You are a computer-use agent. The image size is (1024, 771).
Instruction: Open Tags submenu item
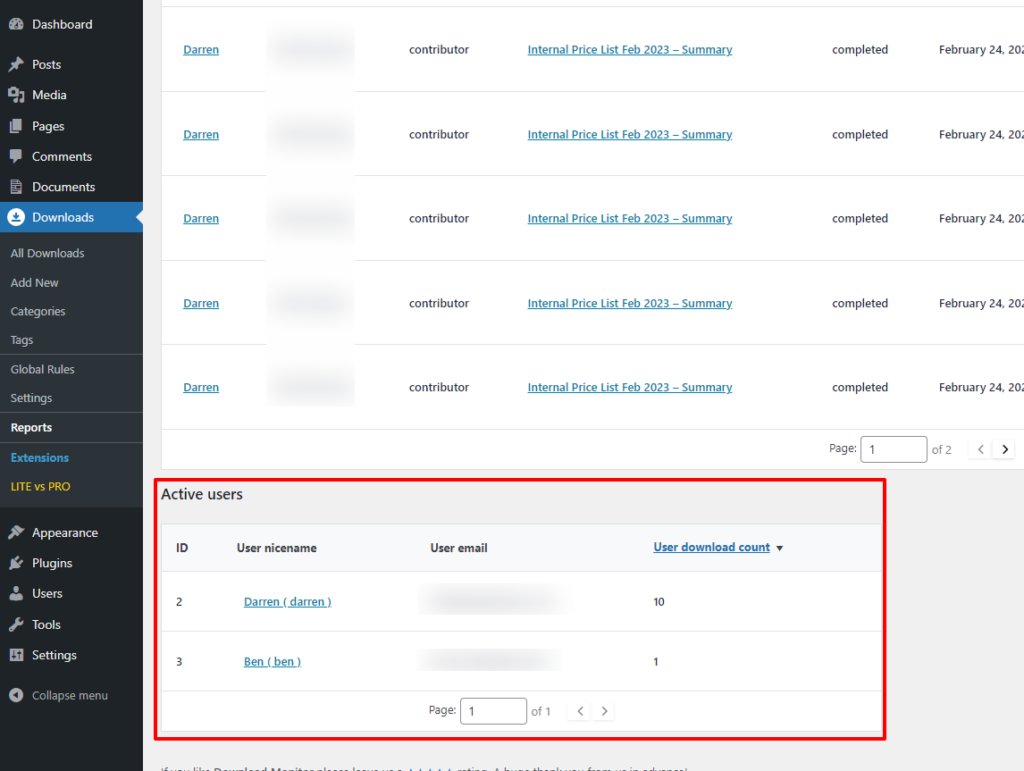pyautogui.click(x=22, y=340)
